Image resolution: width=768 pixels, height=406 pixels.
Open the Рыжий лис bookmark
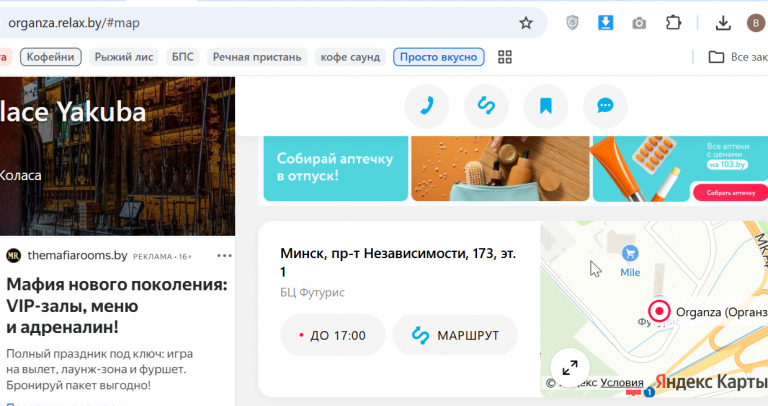click(x=123, y=57)
